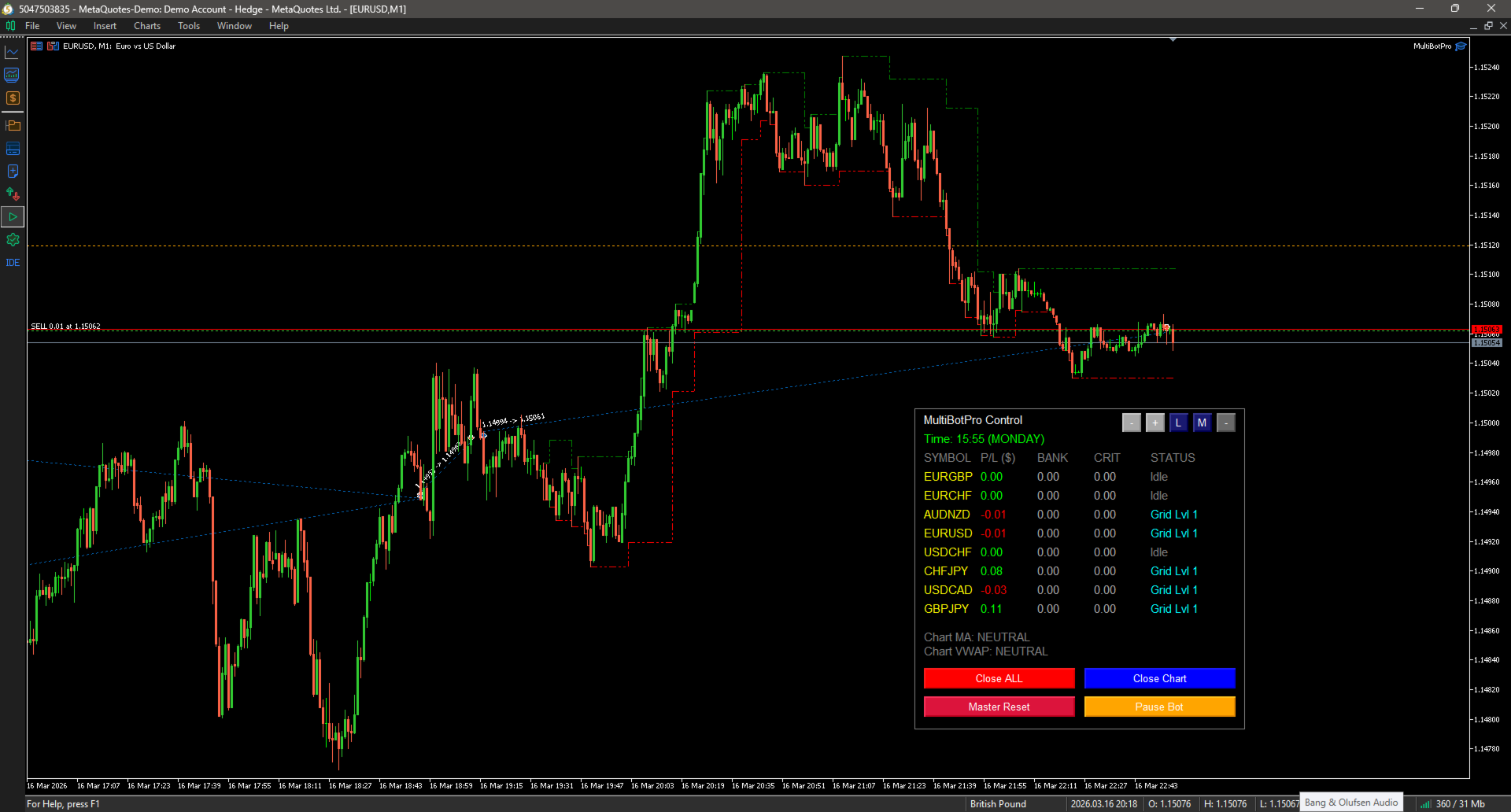Open the Tools menu
The width and height of the screenshot is (1511, 812).
(189, 26)
